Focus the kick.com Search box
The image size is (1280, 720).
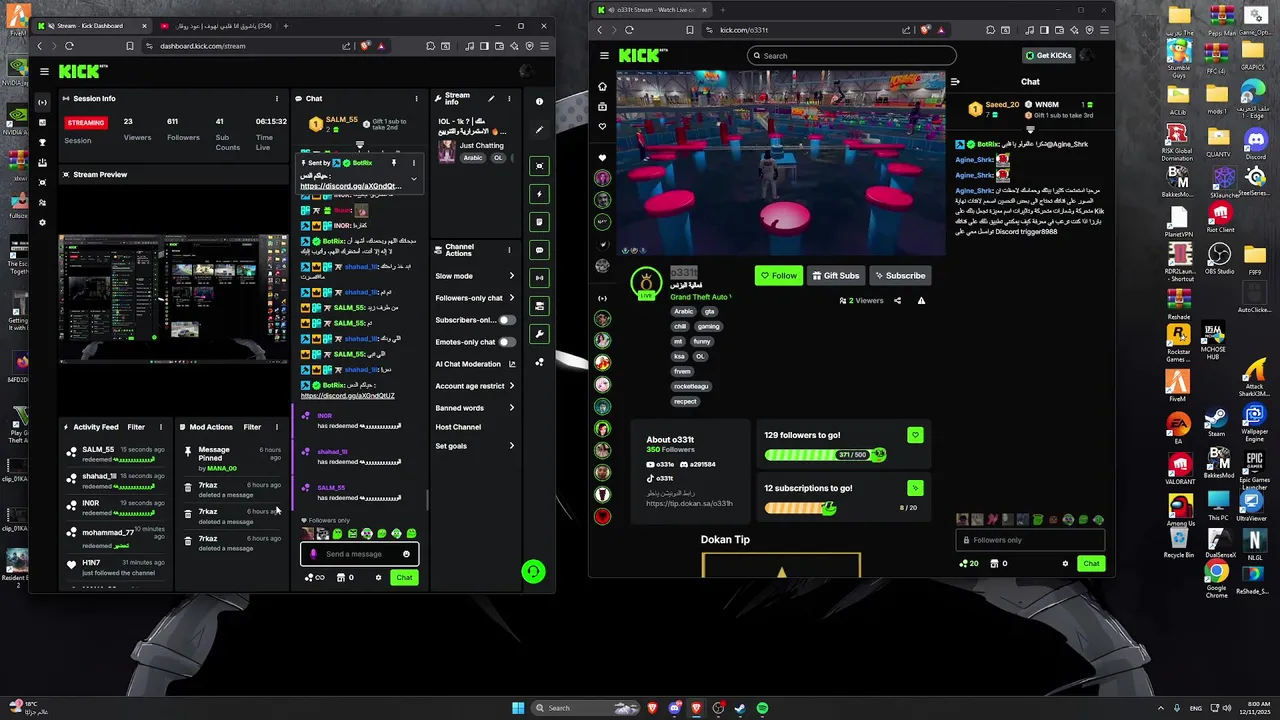[x=851, y=56]
